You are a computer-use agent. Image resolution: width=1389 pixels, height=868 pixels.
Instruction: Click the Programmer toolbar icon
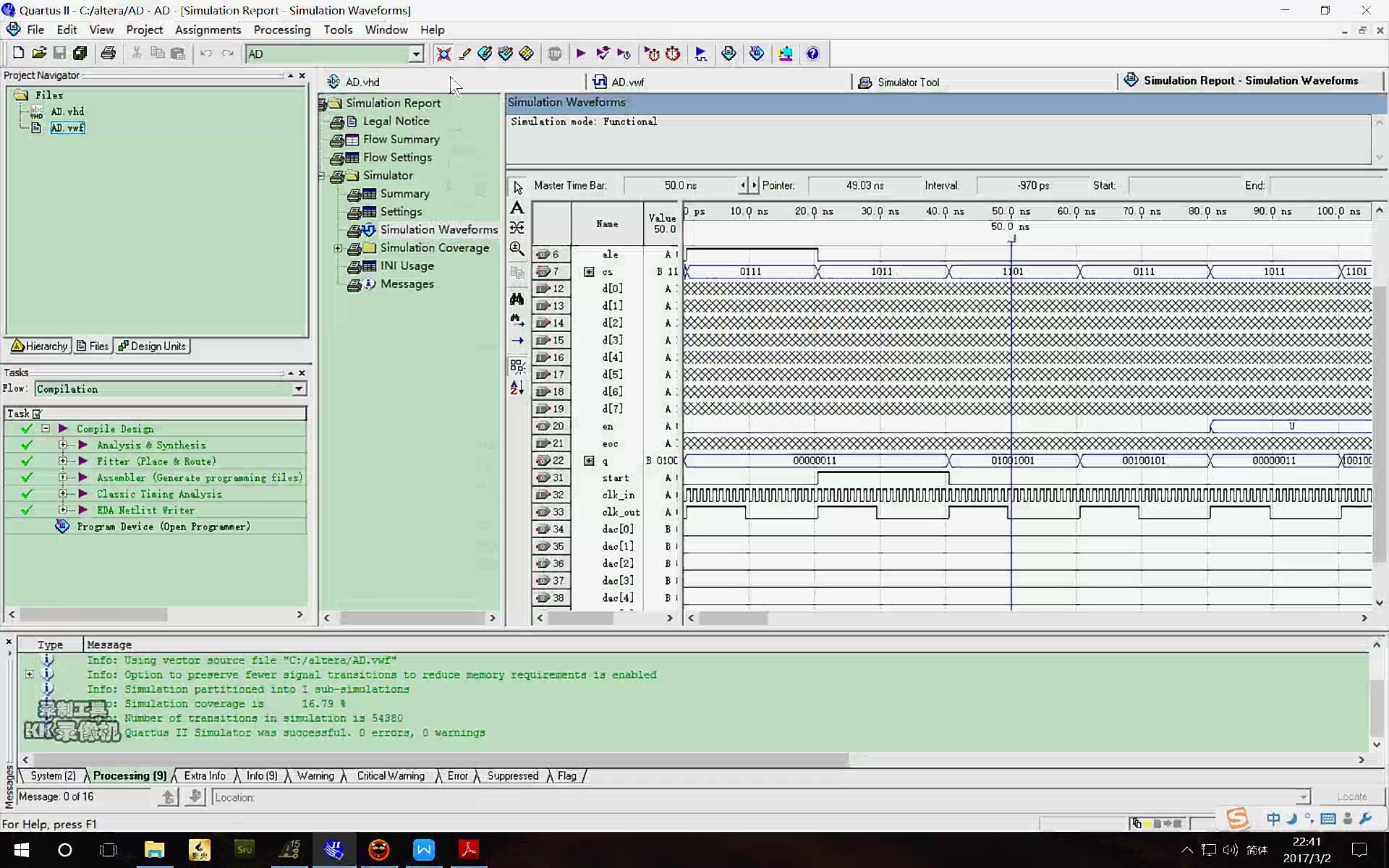pyautogui.click(x=757, y=54)
